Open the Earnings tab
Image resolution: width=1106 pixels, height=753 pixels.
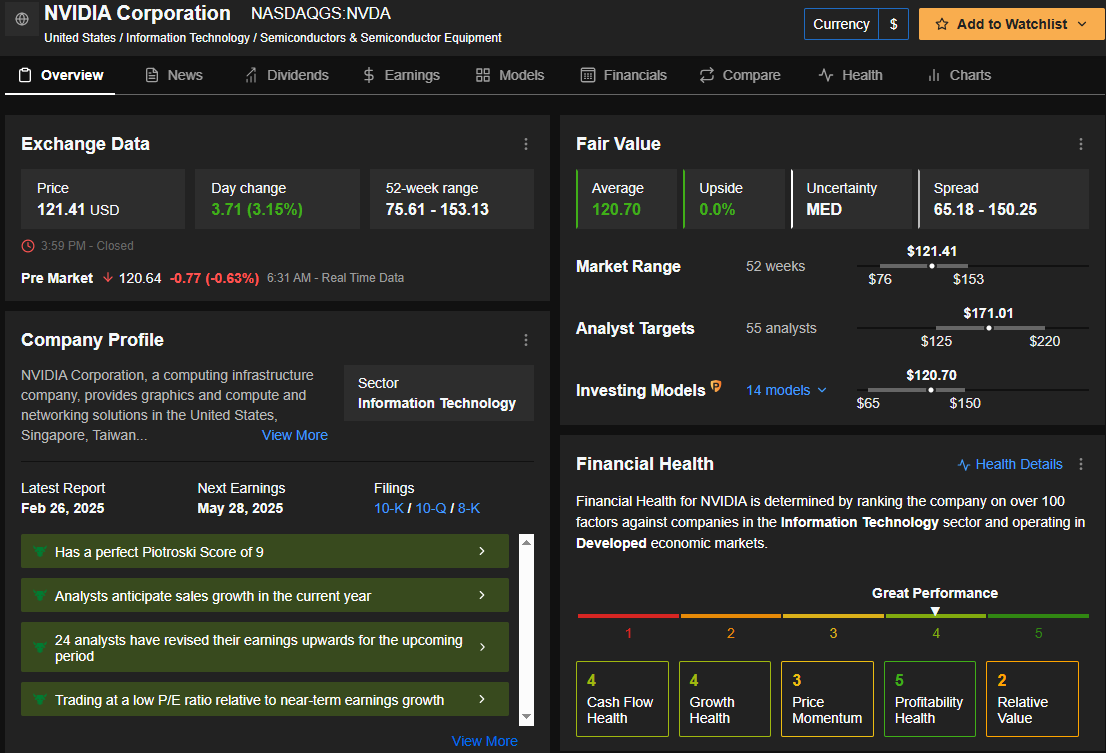[x=401, y=75]
